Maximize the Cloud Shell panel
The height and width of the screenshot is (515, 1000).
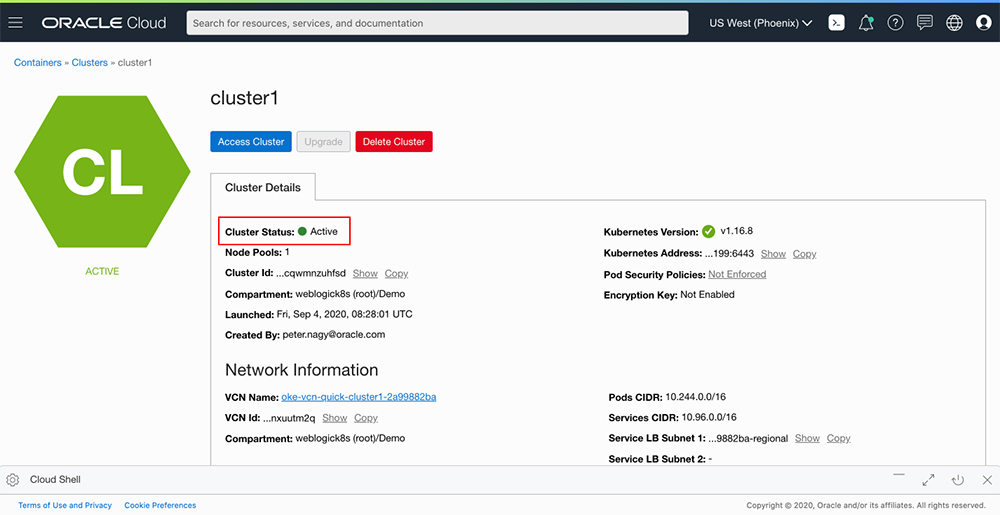point(928,480)
